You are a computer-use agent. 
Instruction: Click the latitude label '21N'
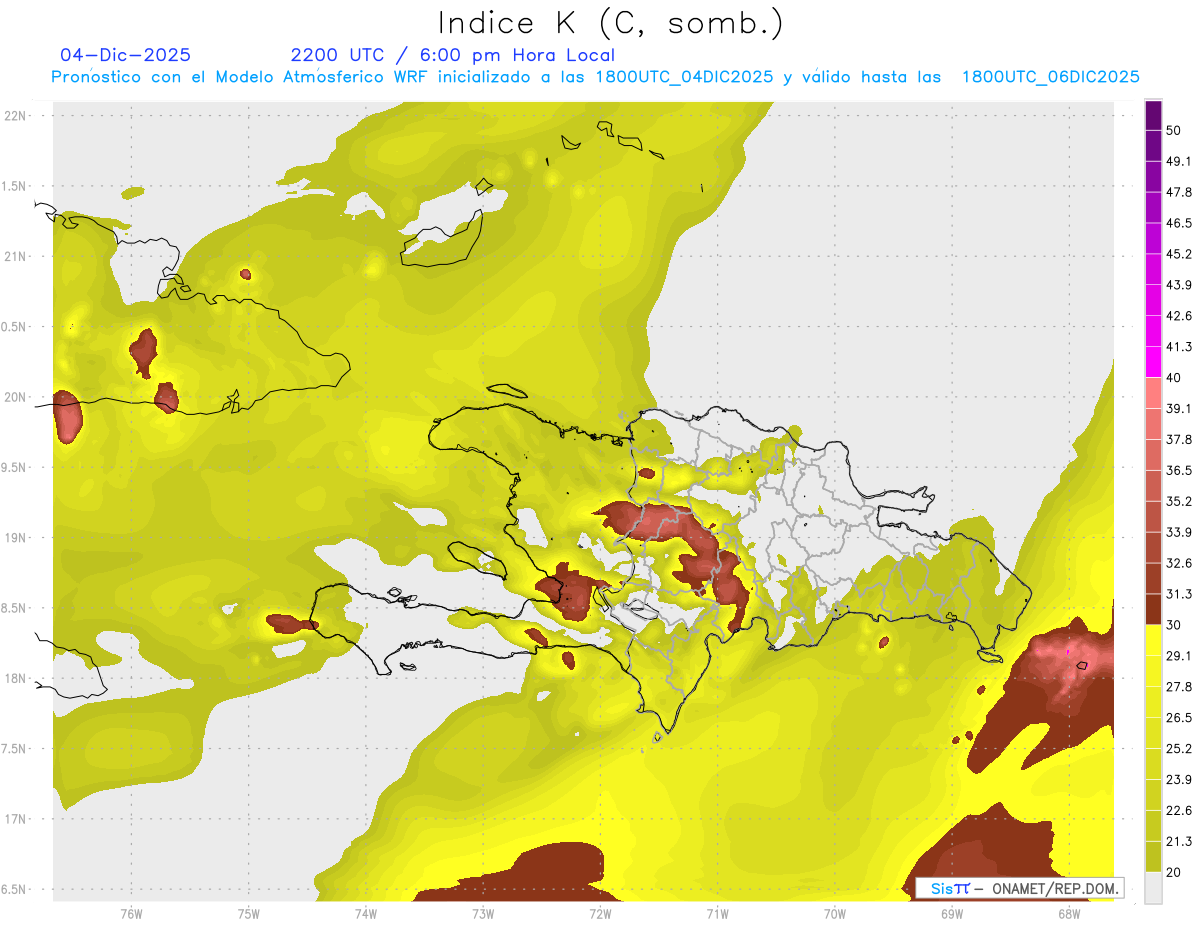point(16,257)
